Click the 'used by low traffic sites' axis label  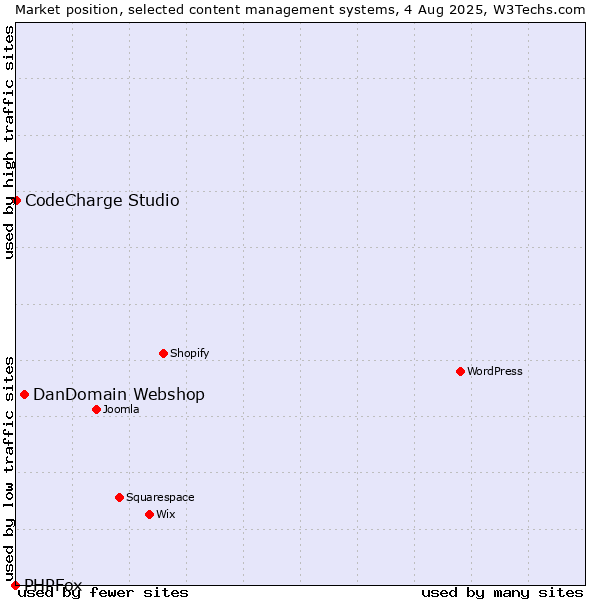tap(8, 470)
